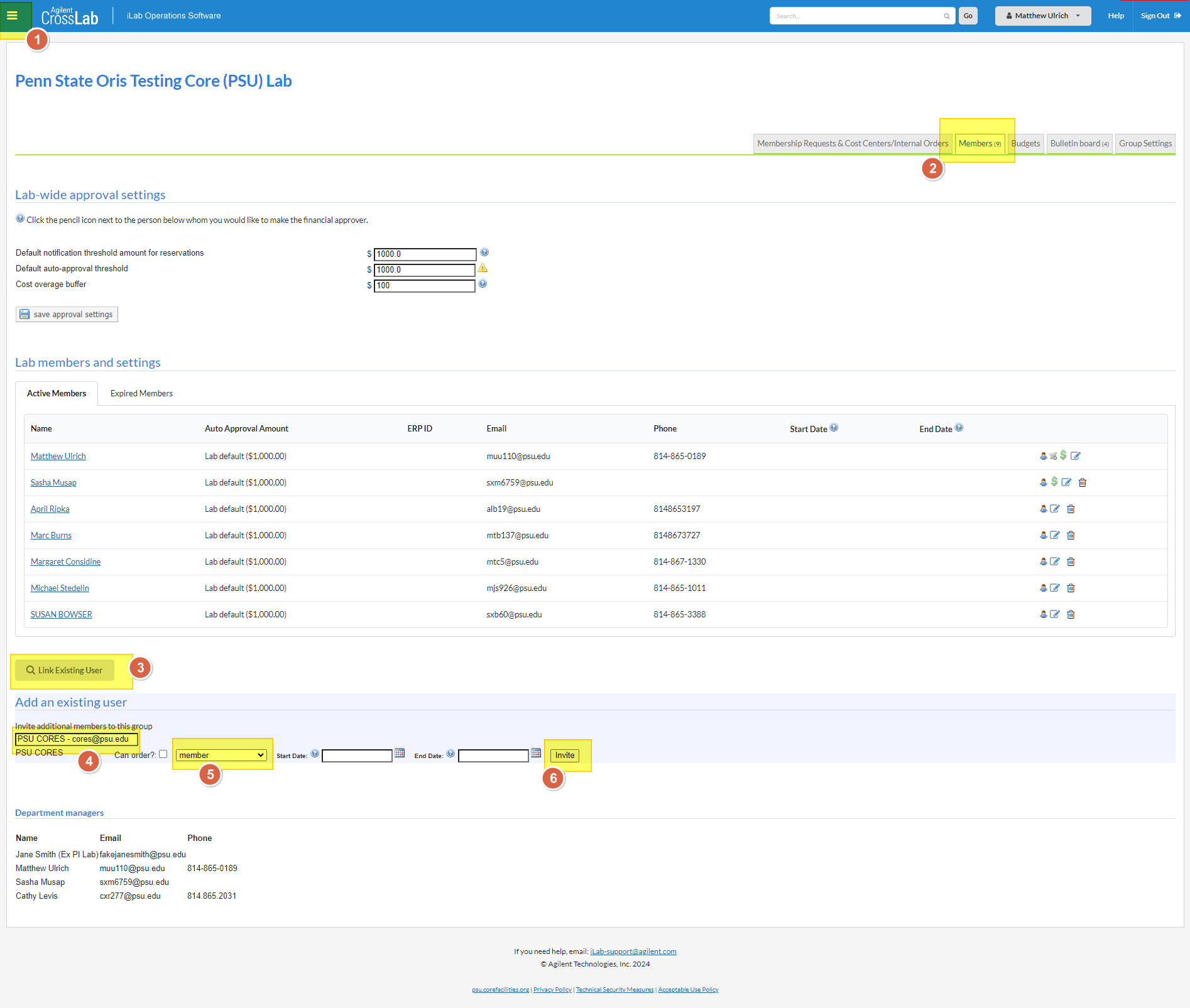Viewport: 1190px width, 1008px height.
Task: Open the Bulletin board (4) tab
Action: 1079,144
